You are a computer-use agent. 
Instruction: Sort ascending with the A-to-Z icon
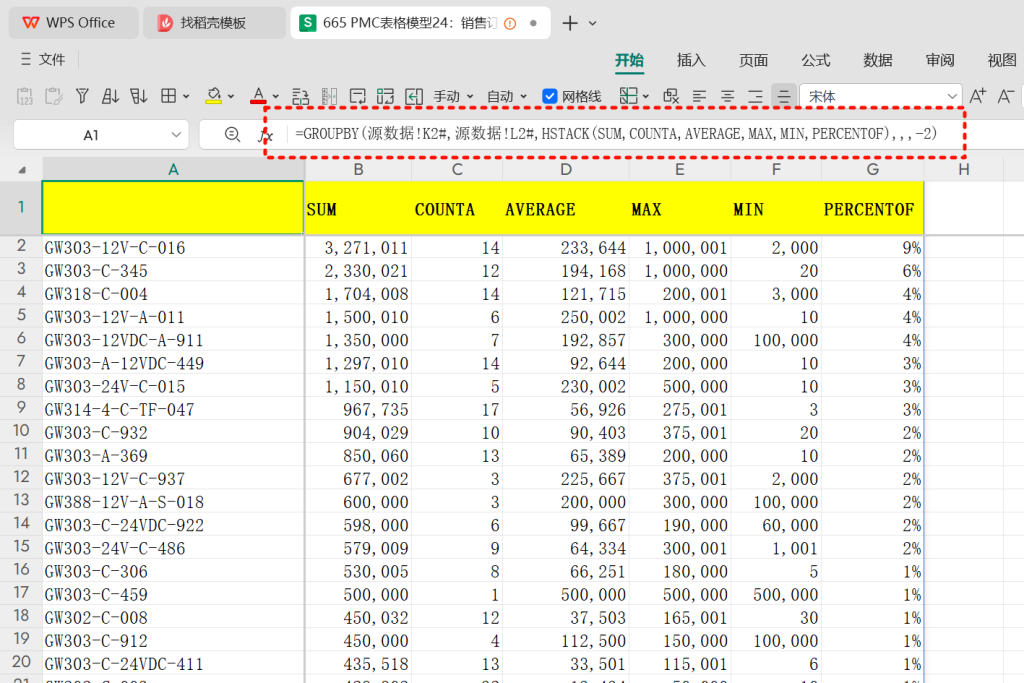(110, 97)
